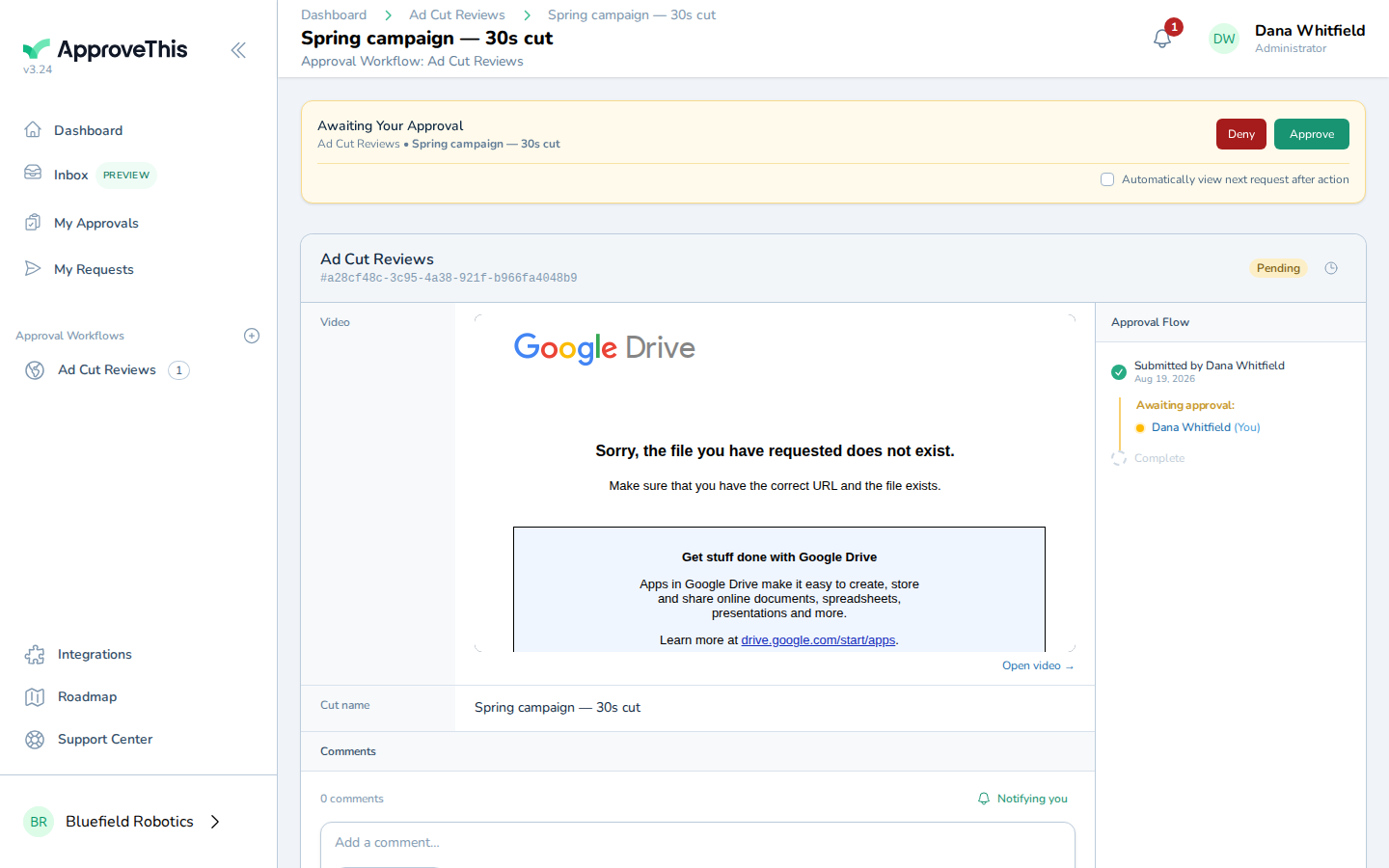Click the Pending status badge
The width and height of the screenshot is (1389, 868).
[1278, 268]
